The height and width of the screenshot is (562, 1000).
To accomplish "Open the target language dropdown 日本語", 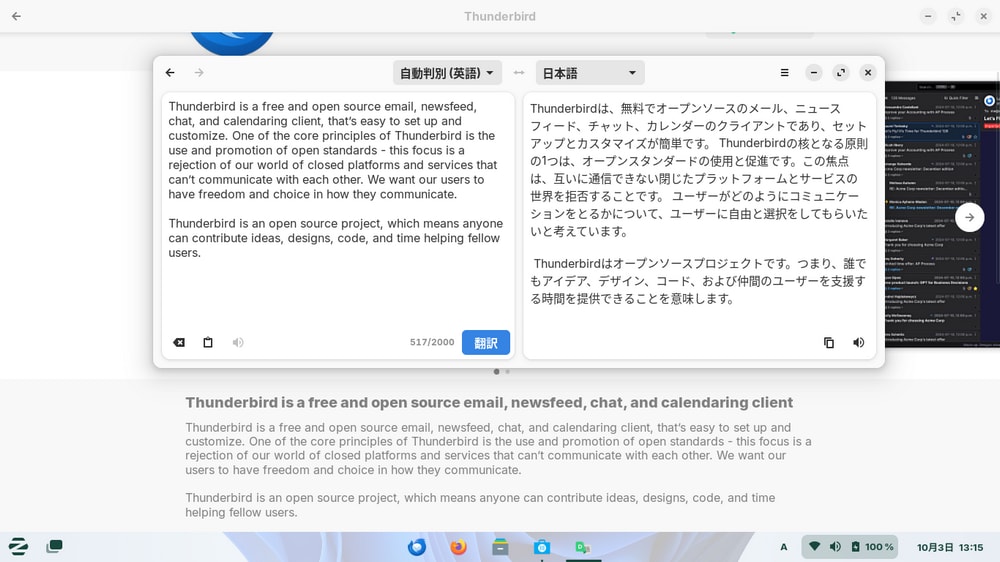I will pyautogui.click(x=589, y=73).
